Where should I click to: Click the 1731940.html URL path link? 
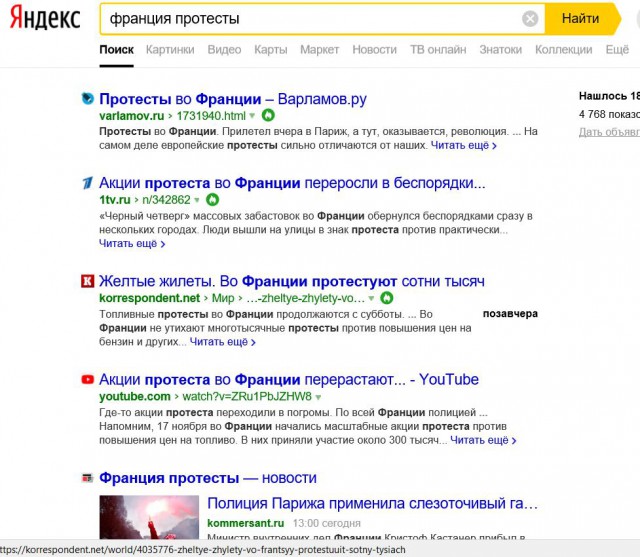tap(211, 116)
